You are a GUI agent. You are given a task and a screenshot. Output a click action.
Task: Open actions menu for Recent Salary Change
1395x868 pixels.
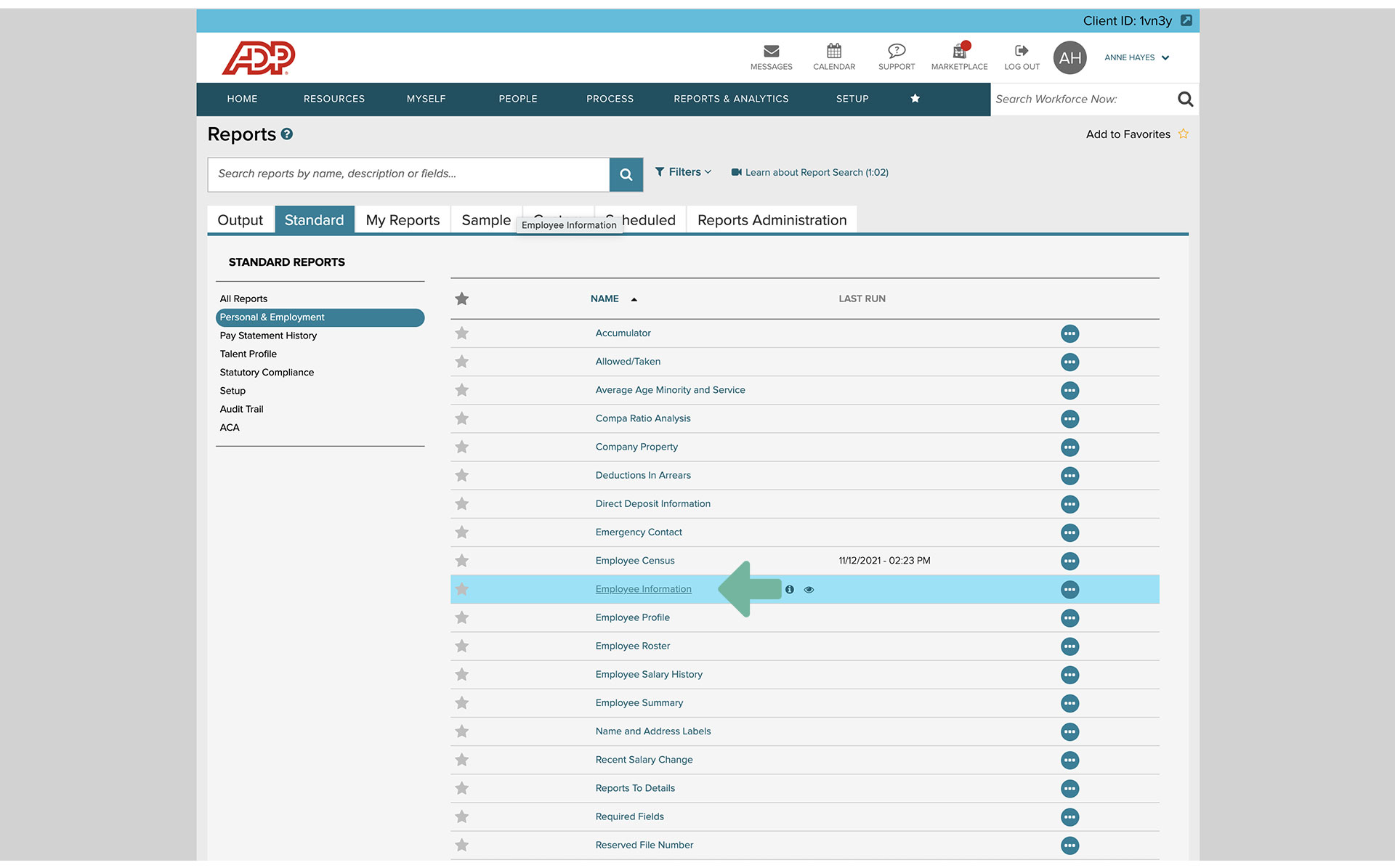1069,760
